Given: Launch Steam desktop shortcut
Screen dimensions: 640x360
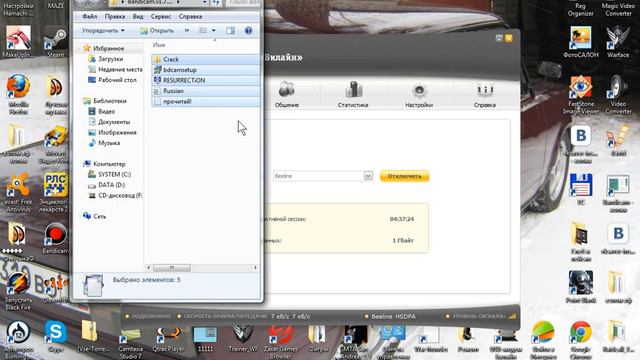Looking at the screenshot, I should coord(56,42).
